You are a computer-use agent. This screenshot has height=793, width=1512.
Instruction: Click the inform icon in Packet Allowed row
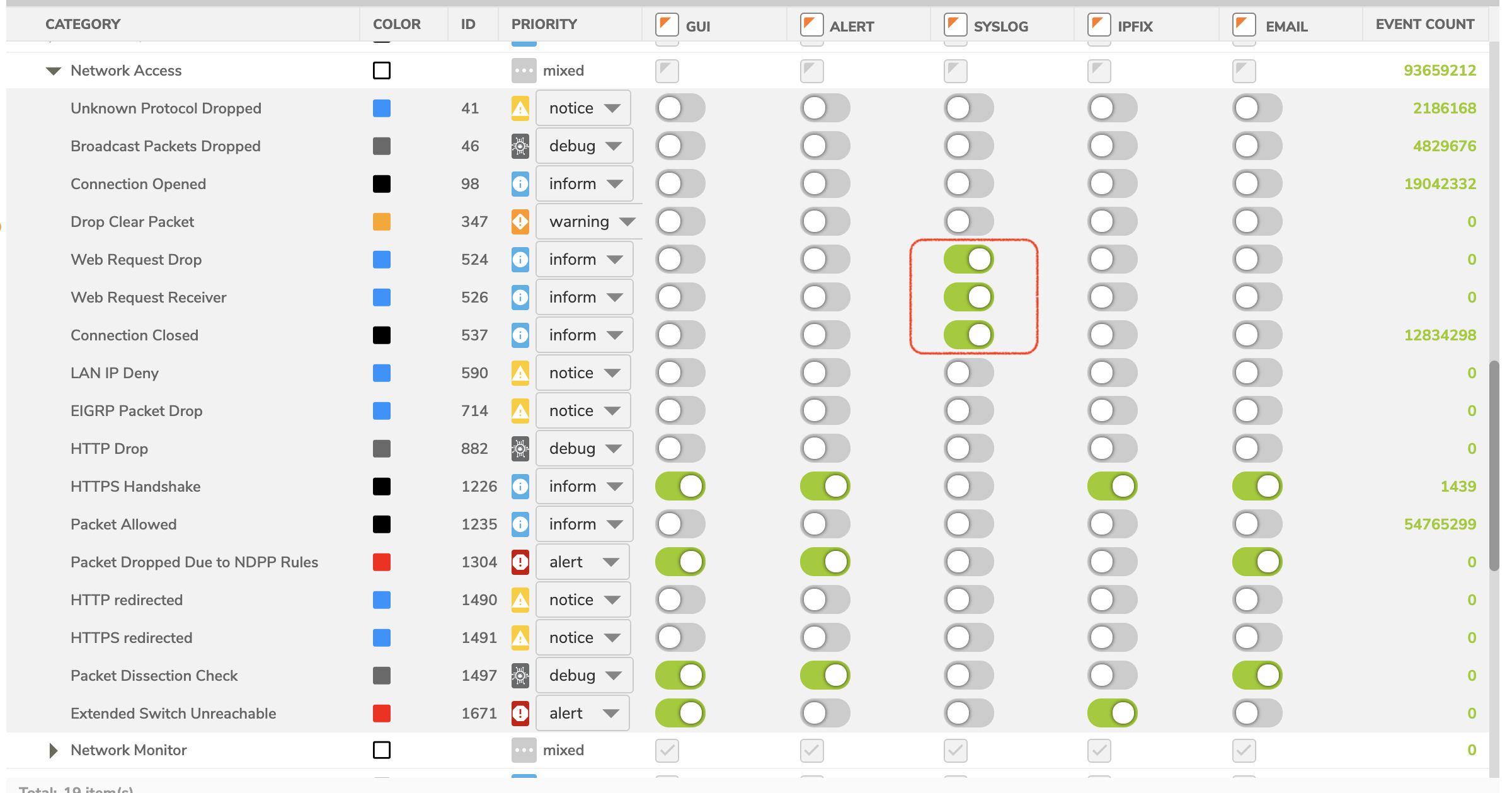pyautogui.click(x=520, y=524)
